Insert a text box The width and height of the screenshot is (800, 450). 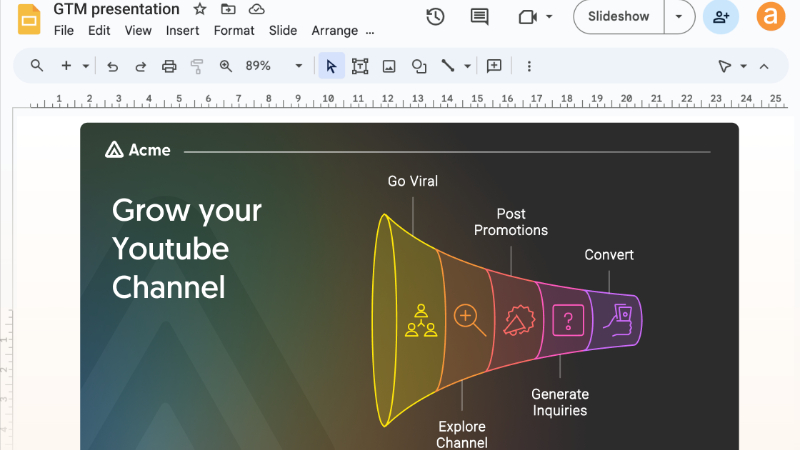[x=360, y=66]
